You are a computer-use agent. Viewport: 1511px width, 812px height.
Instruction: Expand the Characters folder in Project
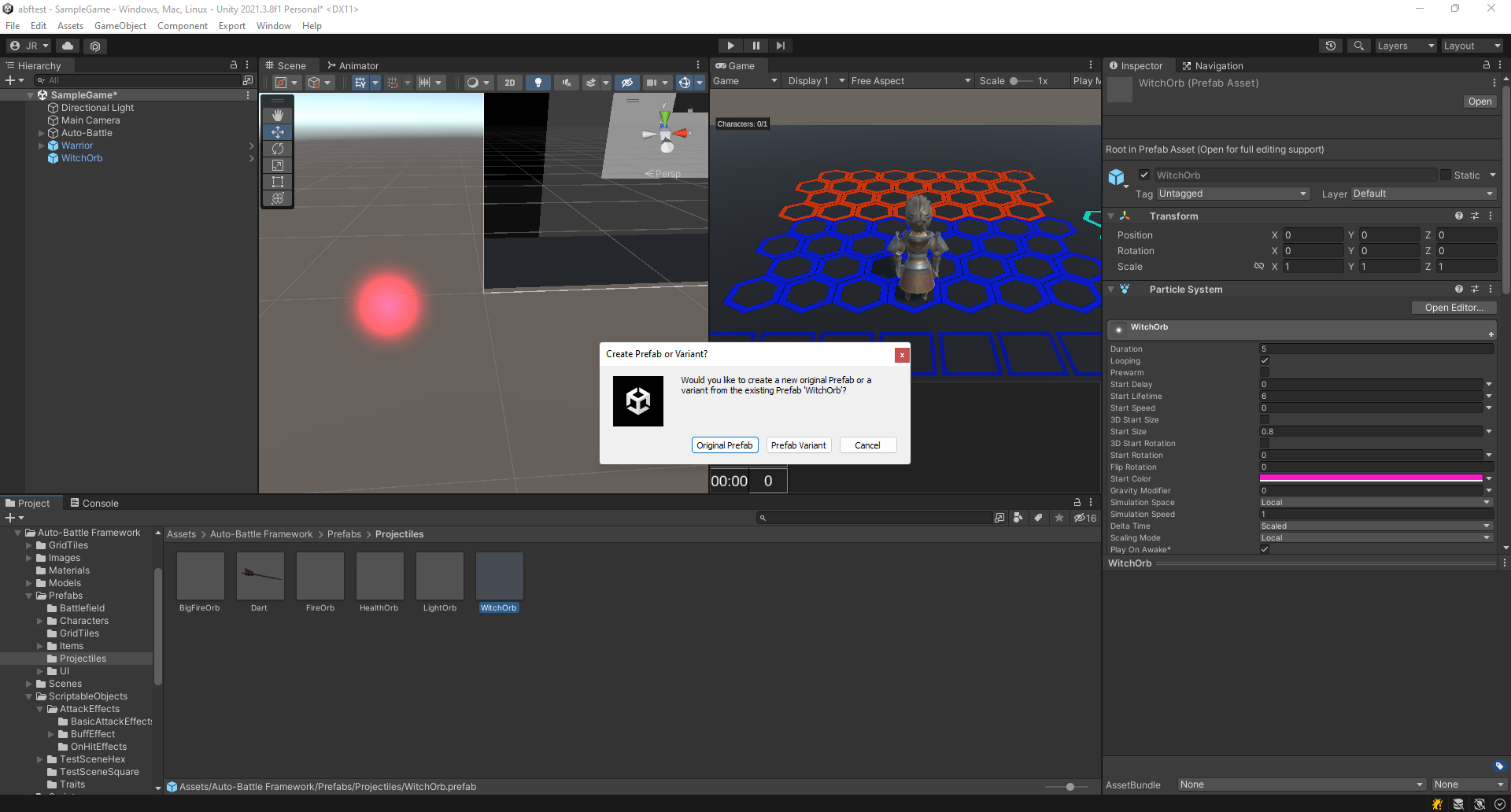[40, 621]
